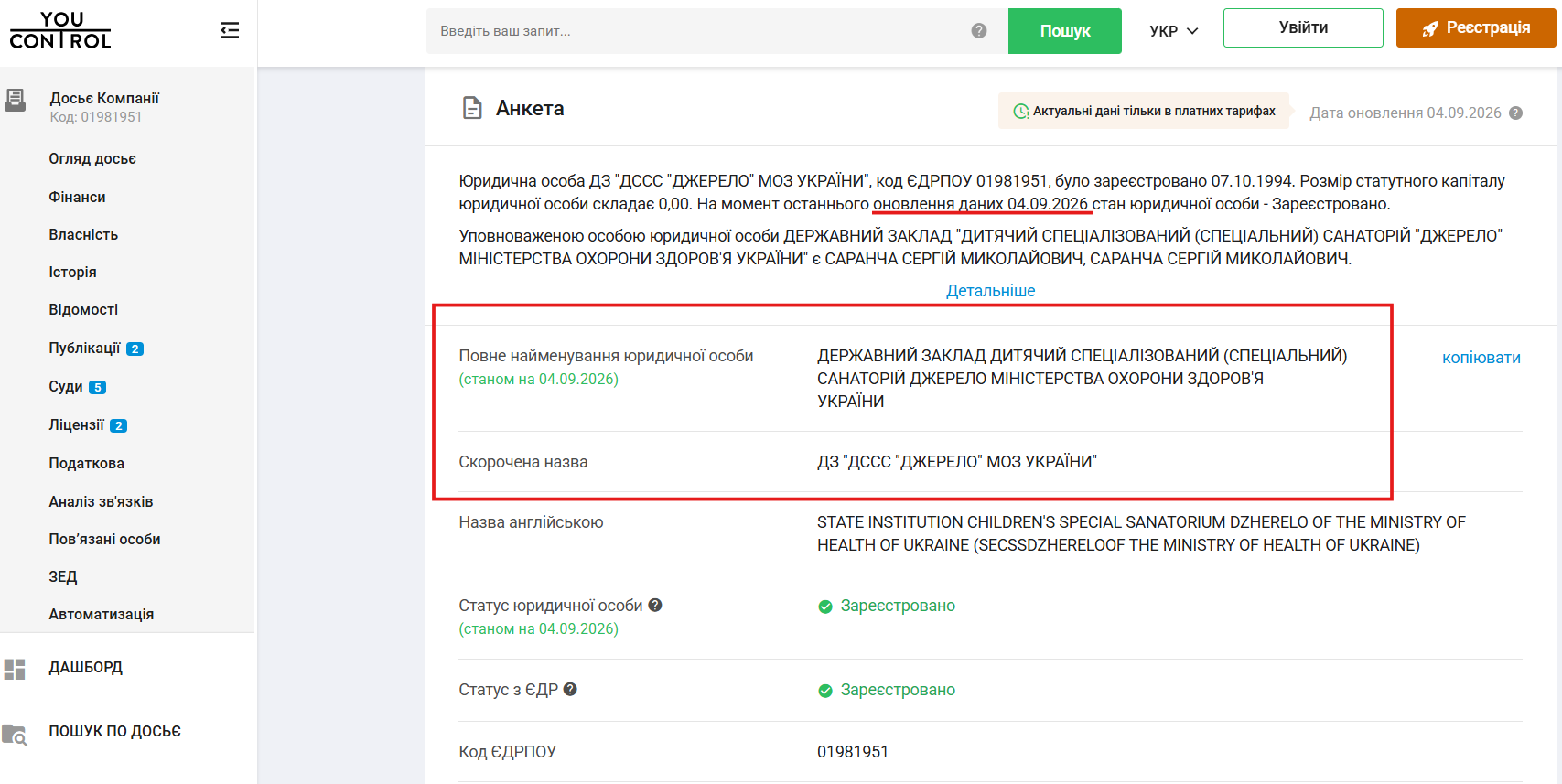
Task: Click the green Пошук button
Action: [1065, 31]
